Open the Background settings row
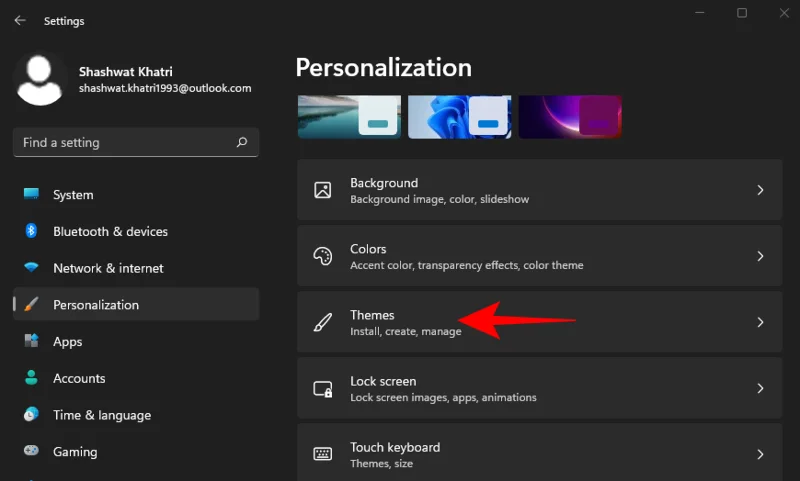The image size is (800, 481). coord(539,190)
